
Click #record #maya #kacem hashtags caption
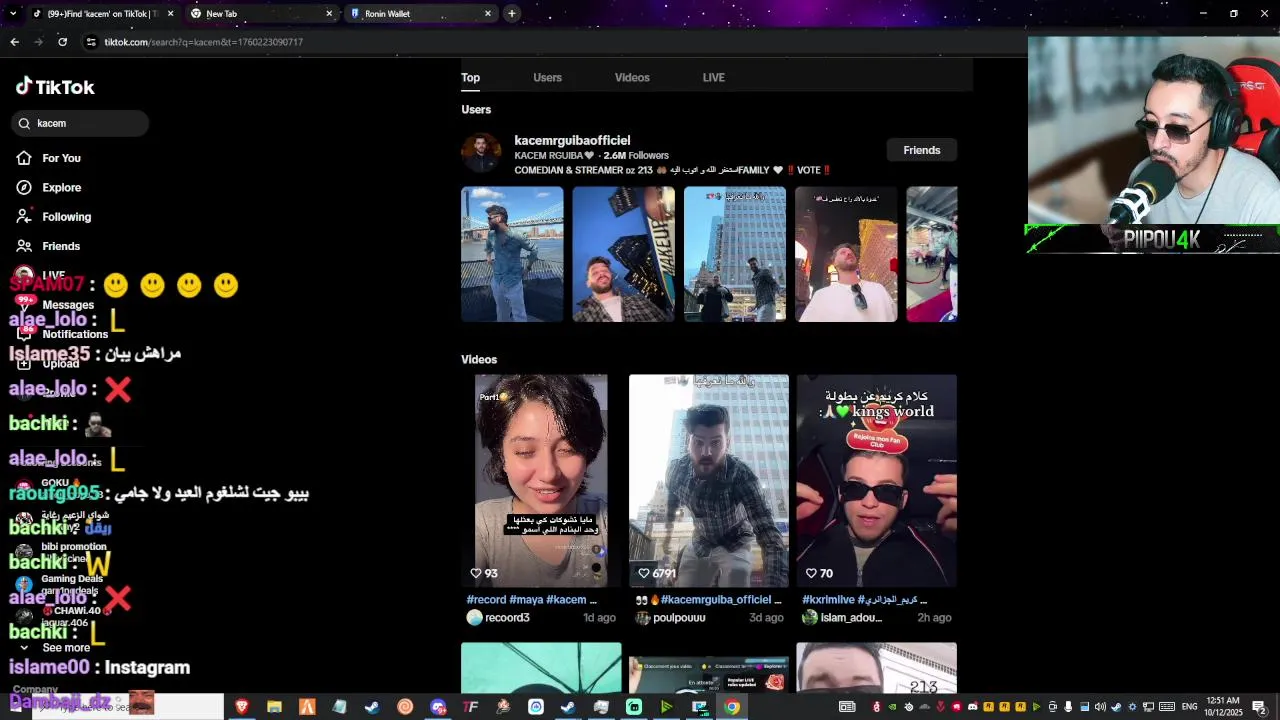coord(531,600)
